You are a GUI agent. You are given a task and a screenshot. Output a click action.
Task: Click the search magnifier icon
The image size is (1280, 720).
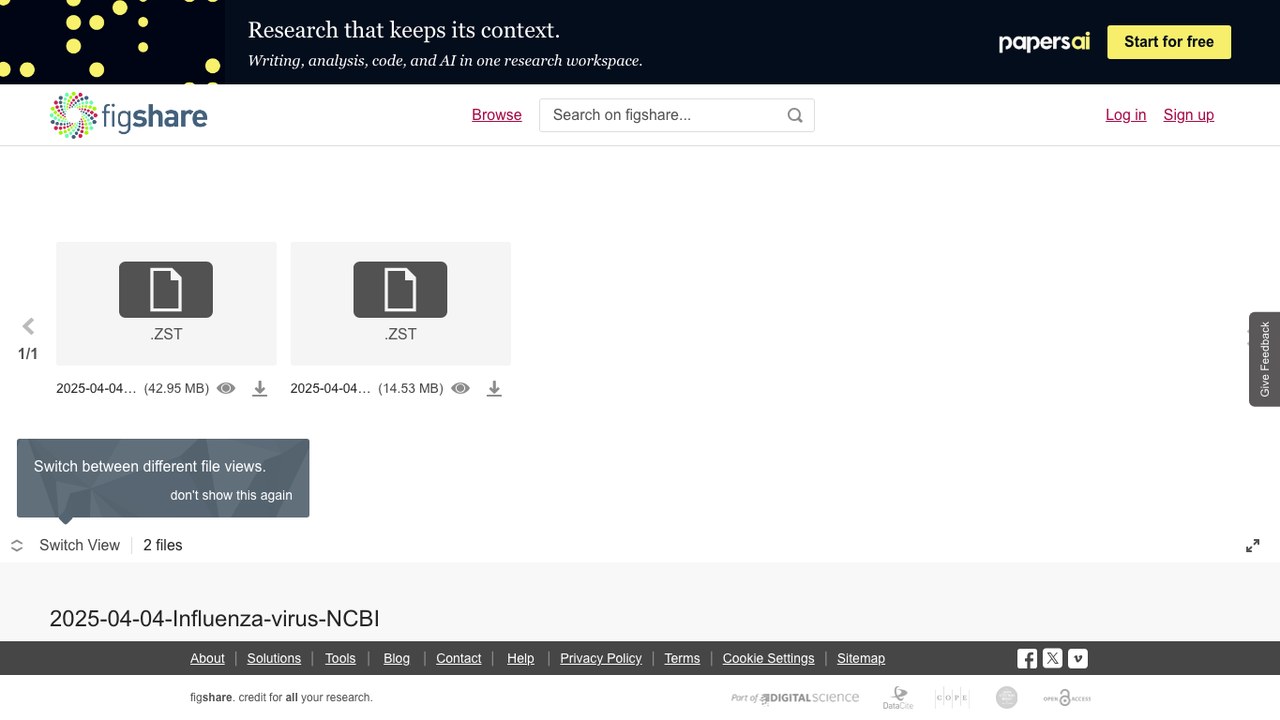795,115
